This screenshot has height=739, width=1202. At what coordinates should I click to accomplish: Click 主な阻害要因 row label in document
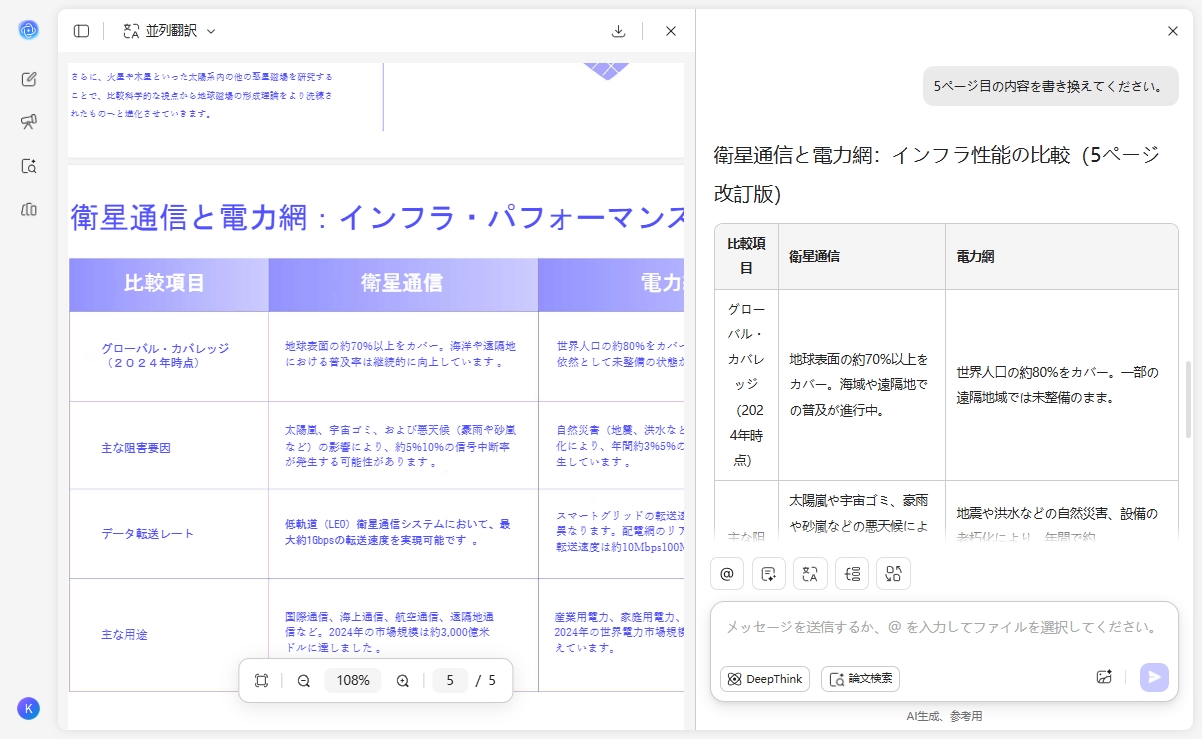[136, 448]
